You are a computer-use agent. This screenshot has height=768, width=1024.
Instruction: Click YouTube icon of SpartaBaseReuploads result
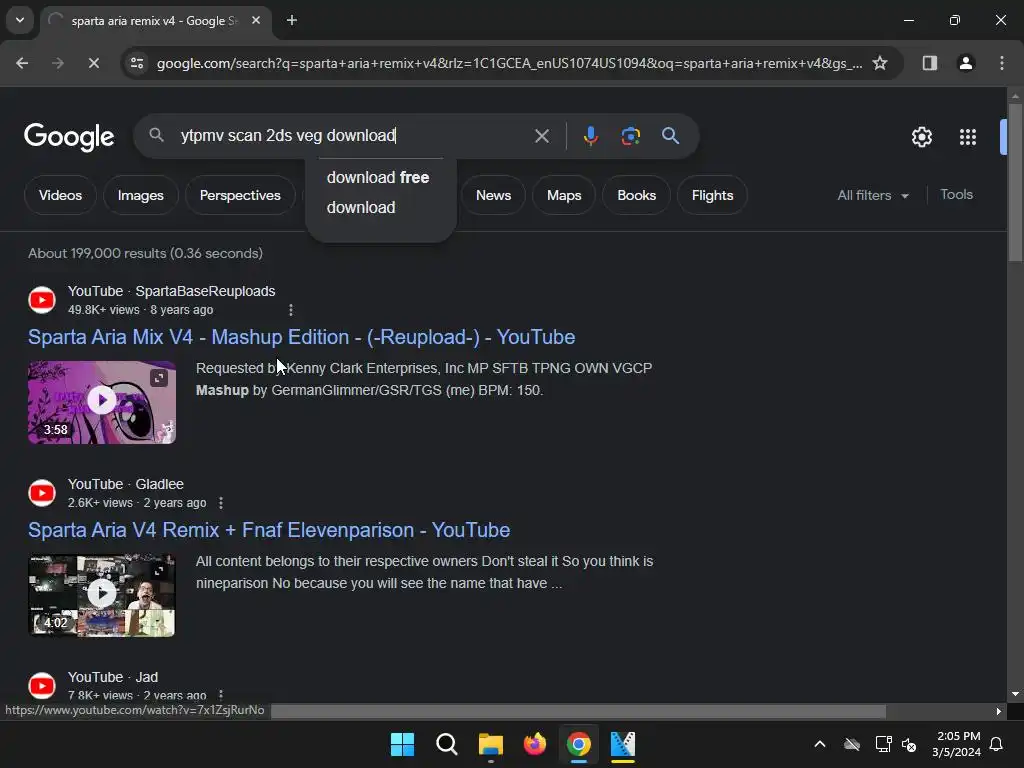(x=42, y=300)
